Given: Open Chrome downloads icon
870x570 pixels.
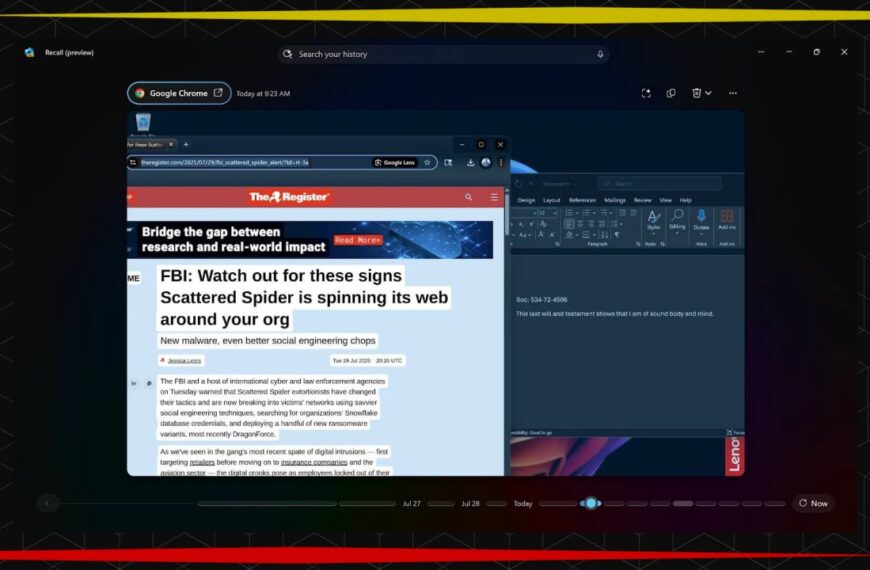Looking at the screenshot, I should (471, 162).
